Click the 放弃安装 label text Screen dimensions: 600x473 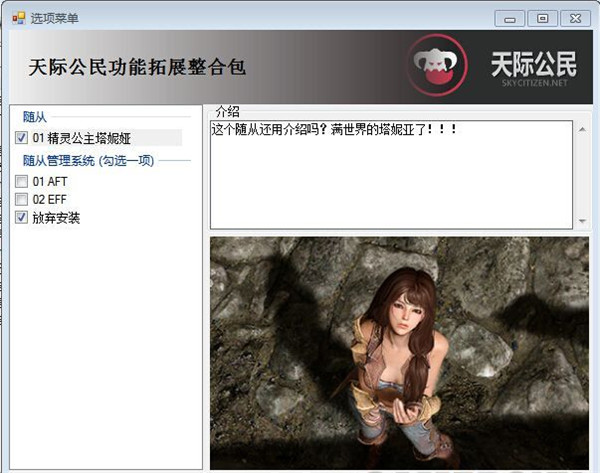click(x=56, y=218)
